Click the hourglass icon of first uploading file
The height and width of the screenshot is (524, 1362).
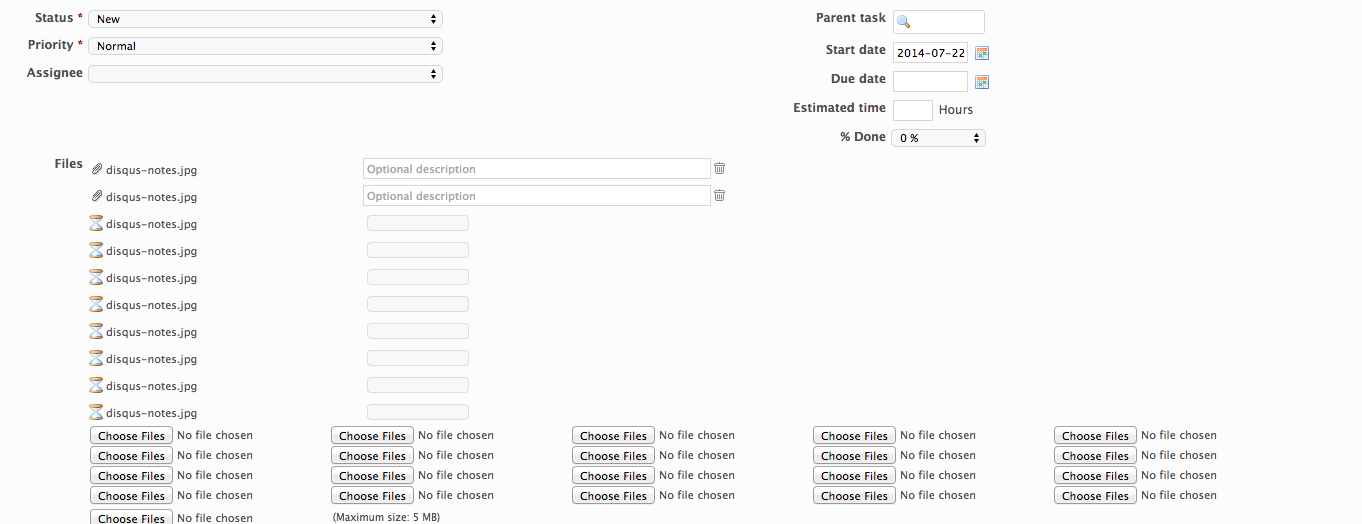pos(97,223)
